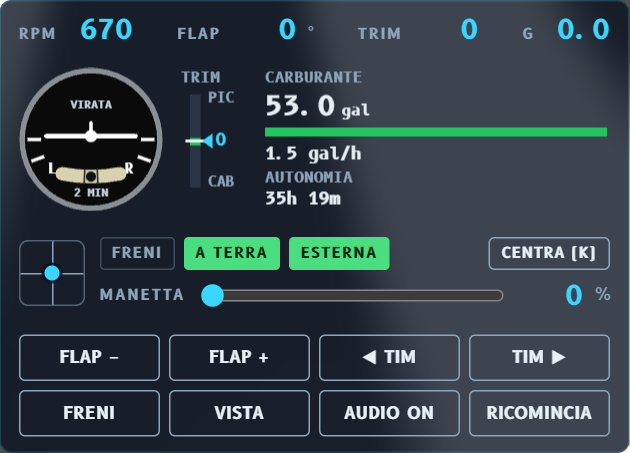The height and width of the screenshot is (453, 630).
Task: Click the throttle percentage 0 %
Action: tap(587, 295)
